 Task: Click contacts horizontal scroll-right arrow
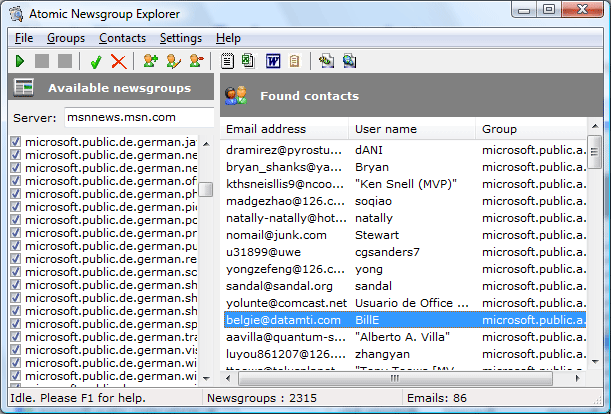point(577,378)
